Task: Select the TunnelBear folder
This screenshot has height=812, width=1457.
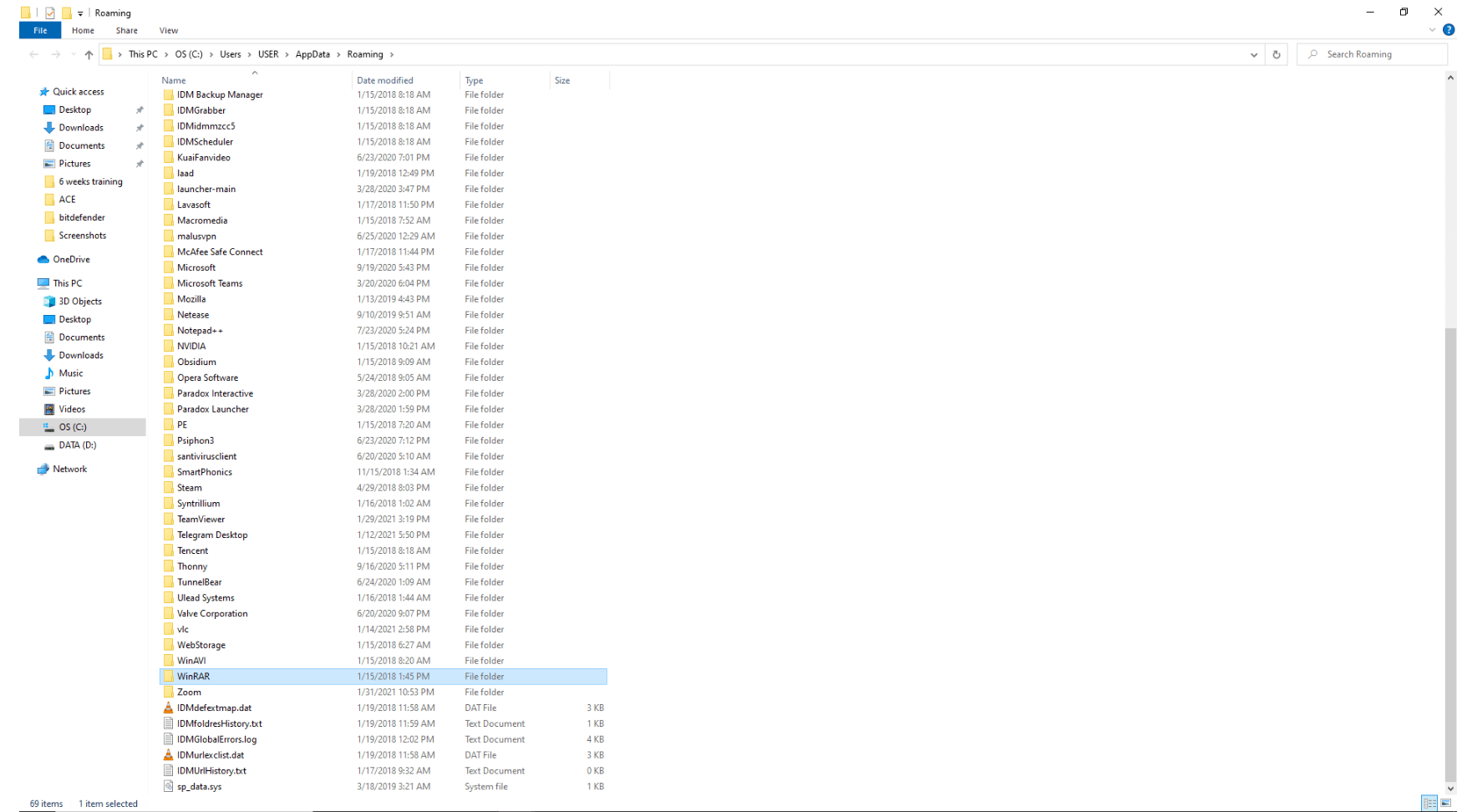Action: pyautogui.click(x=200, y=582)
